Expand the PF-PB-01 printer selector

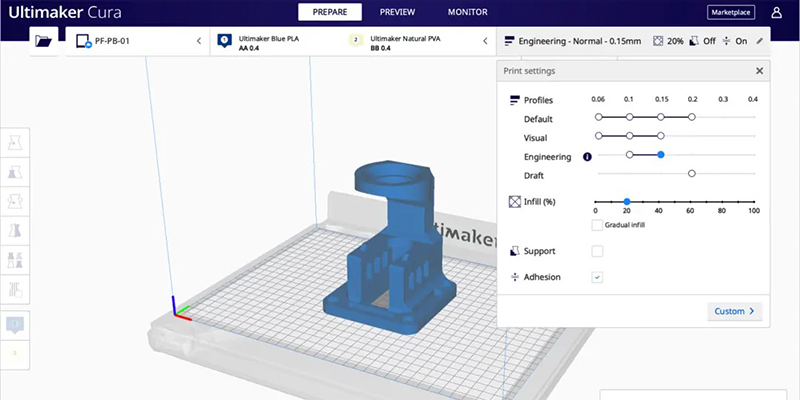coord(198,41)
